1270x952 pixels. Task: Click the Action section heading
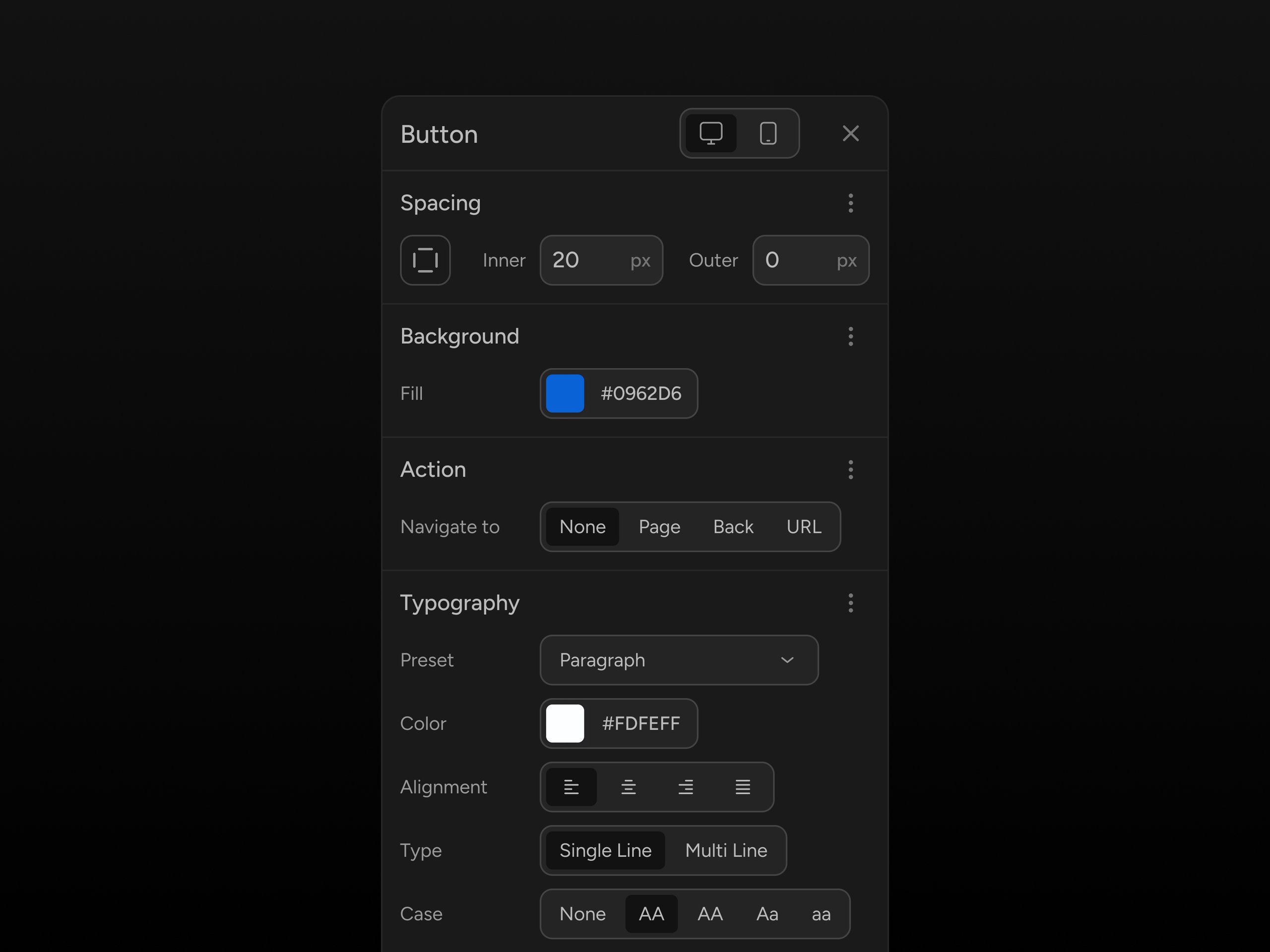(433, 470)
